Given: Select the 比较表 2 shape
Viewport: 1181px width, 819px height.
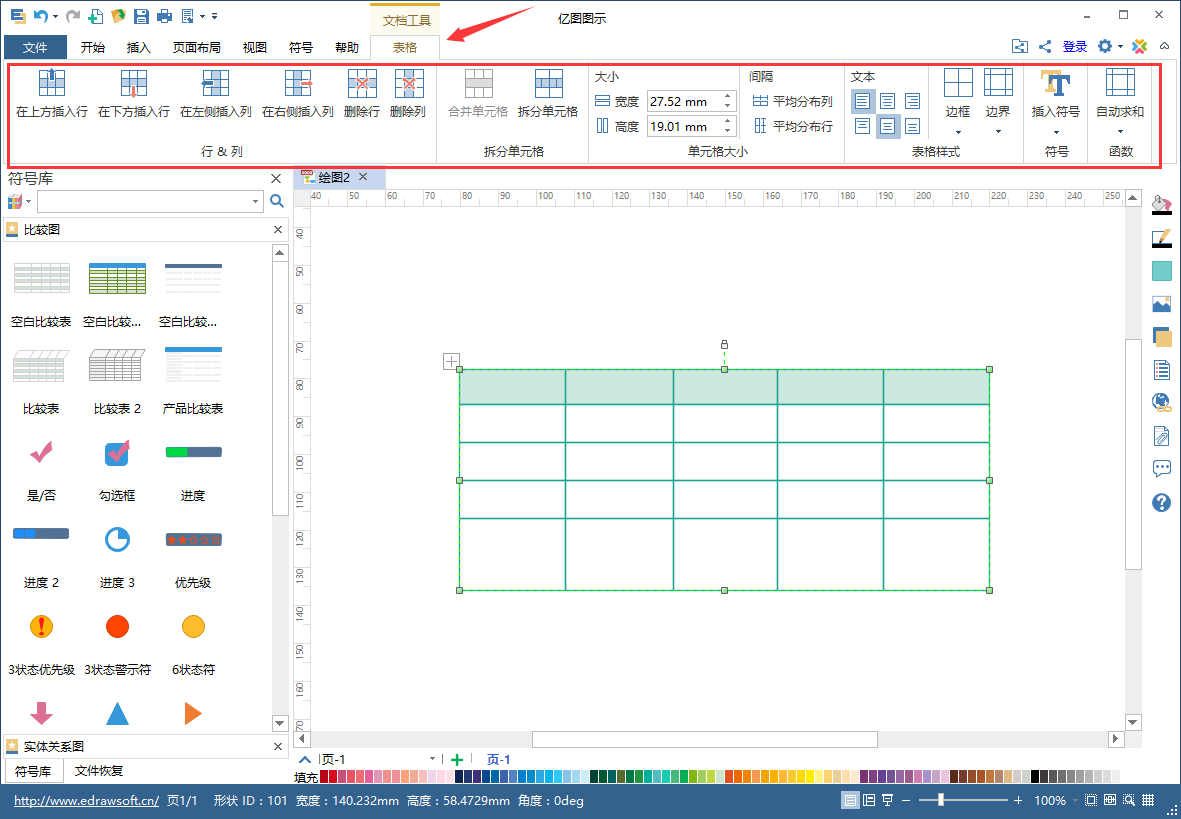Looking at the screenshot, I should click(x=117, y=366).
